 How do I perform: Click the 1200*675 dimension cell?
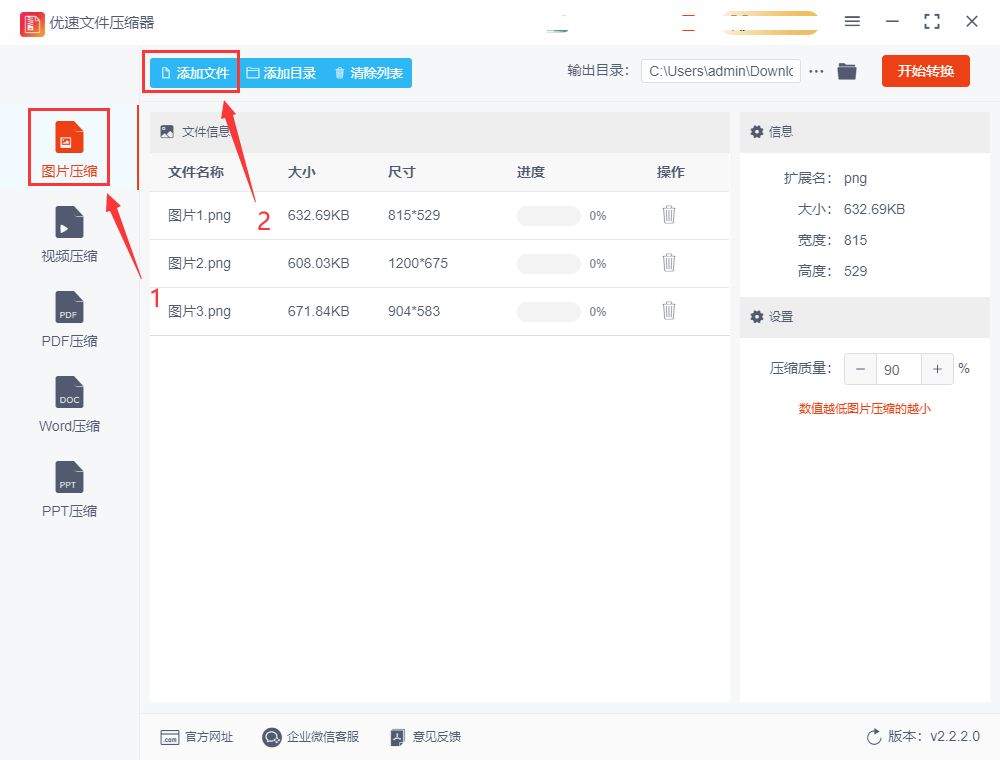[418, 263]
